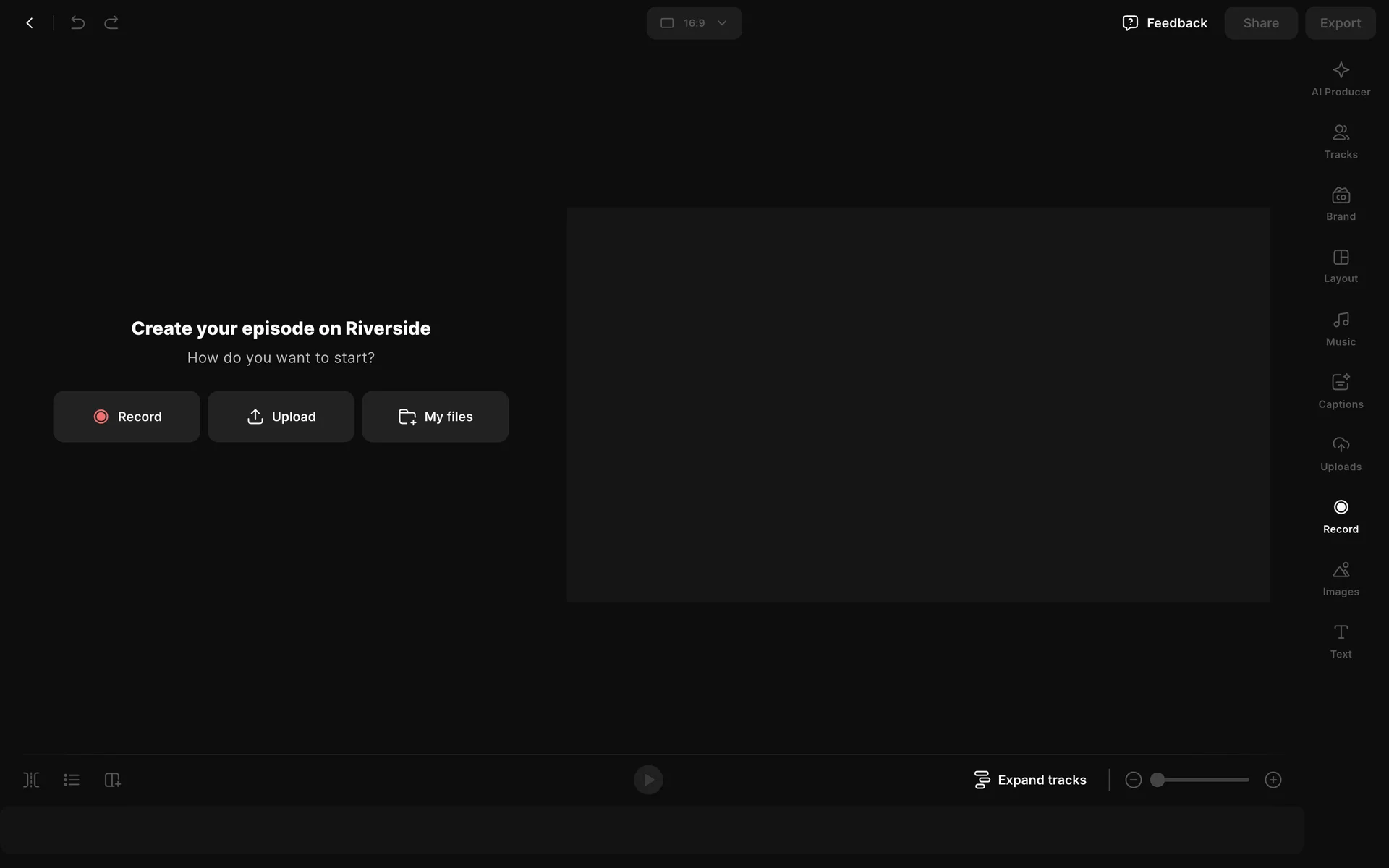The image size is (1389, 868).
Task: Select the Record tab in sidebar
Action: [1341, 516]
